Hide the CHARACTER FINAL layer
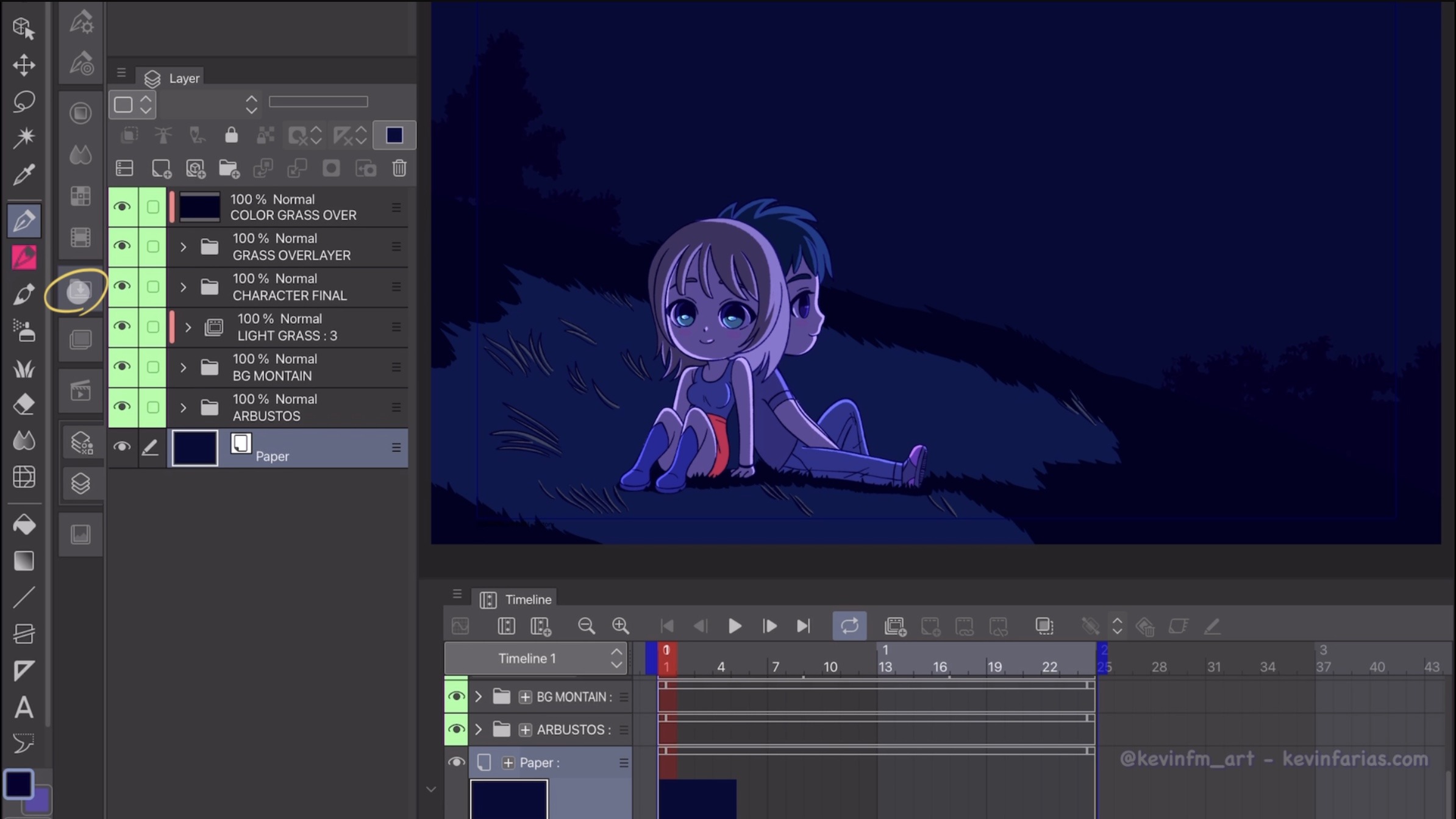This screenshot has height=819, width=1456. 123,286
